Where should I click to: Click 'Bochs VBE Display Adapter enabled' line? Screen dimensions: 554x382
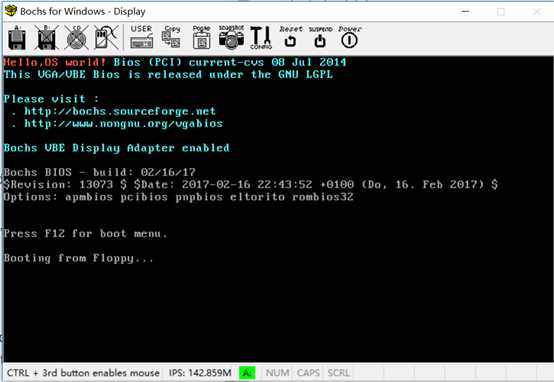pos(117,148)
